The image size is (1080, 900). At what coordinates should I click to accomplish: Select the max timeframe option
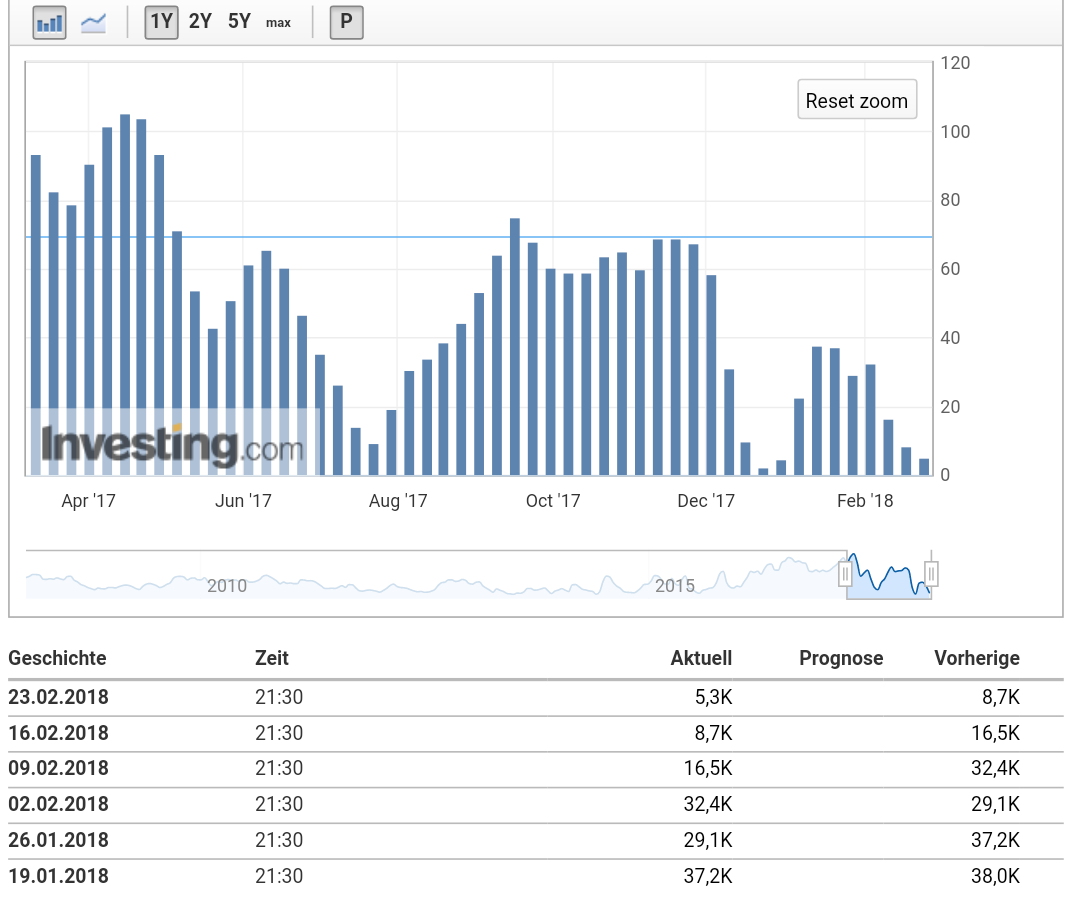click(278, 22)
